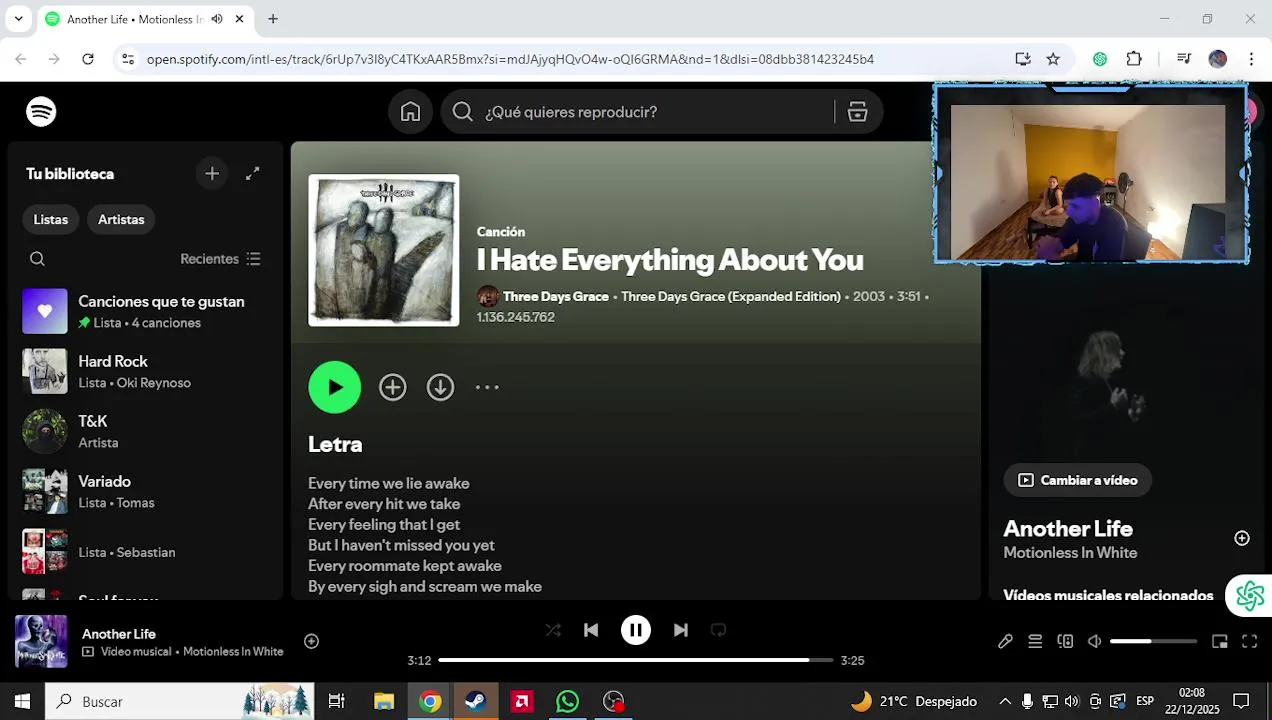Mute the Spotify volume

click(1095, 641)
